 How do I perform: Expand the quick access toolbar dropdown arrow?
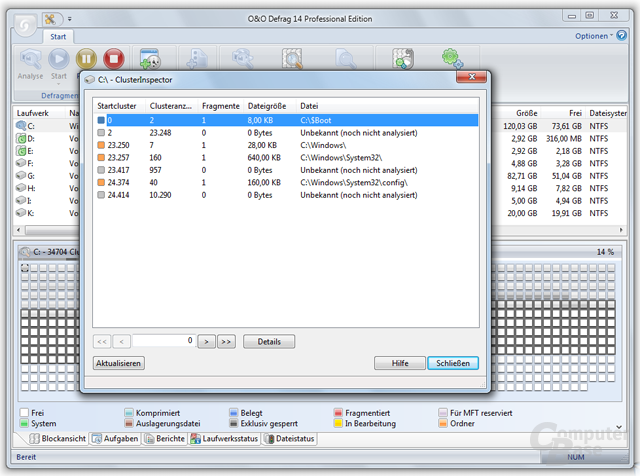pyautogui.click(x=69, y=19)
